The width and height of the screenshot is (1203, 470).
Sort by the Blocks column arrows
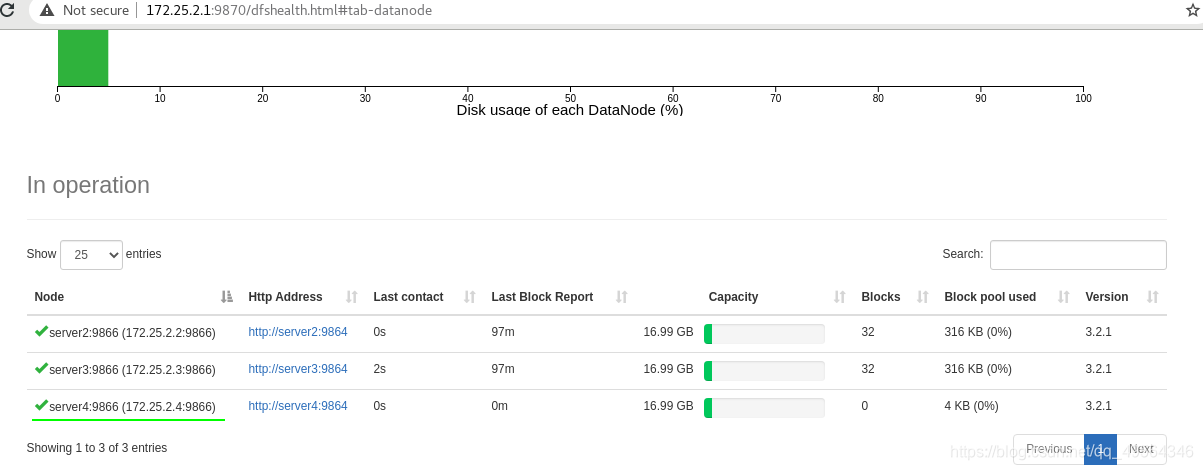coord(923,297)
